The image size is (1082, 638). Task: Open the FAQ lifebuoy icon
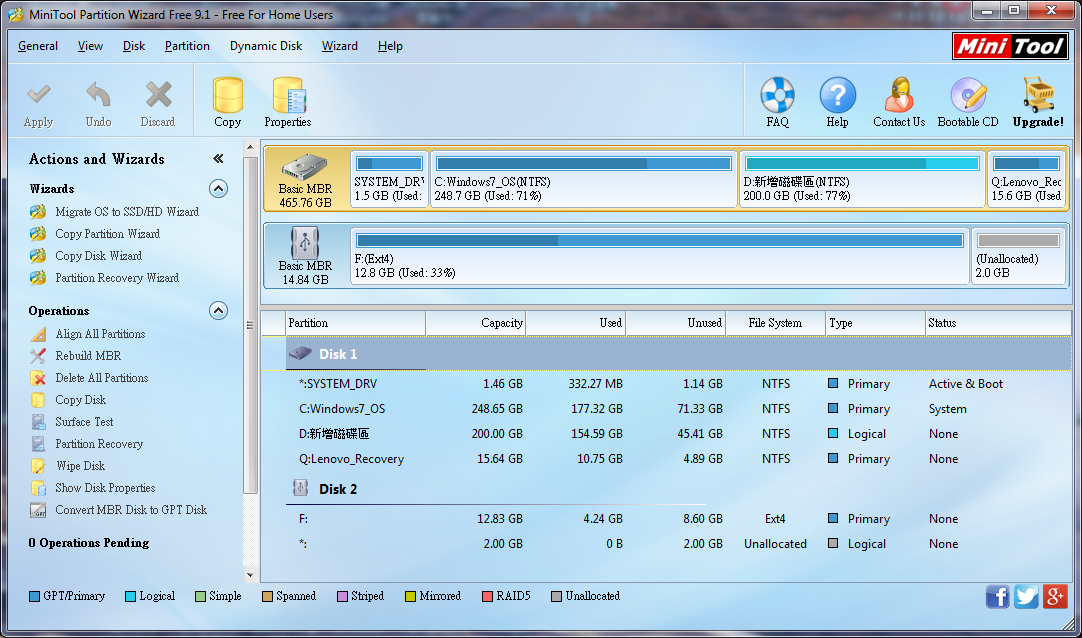pos(778,94)
